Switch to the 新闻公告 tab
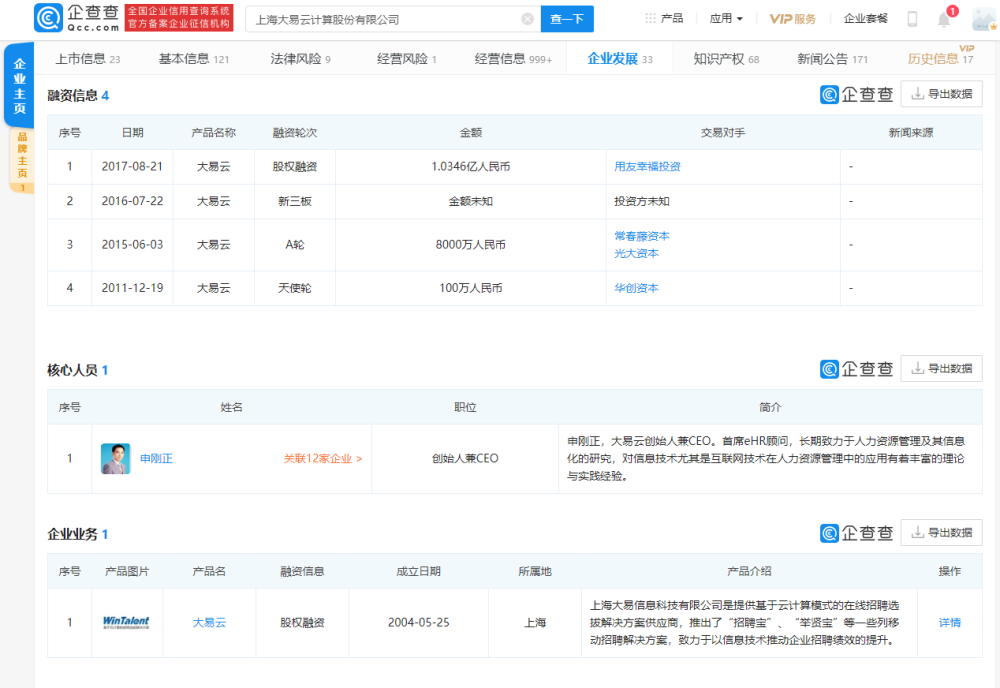The height and width of the screenshot is (688, 1000). click(832, 59)
